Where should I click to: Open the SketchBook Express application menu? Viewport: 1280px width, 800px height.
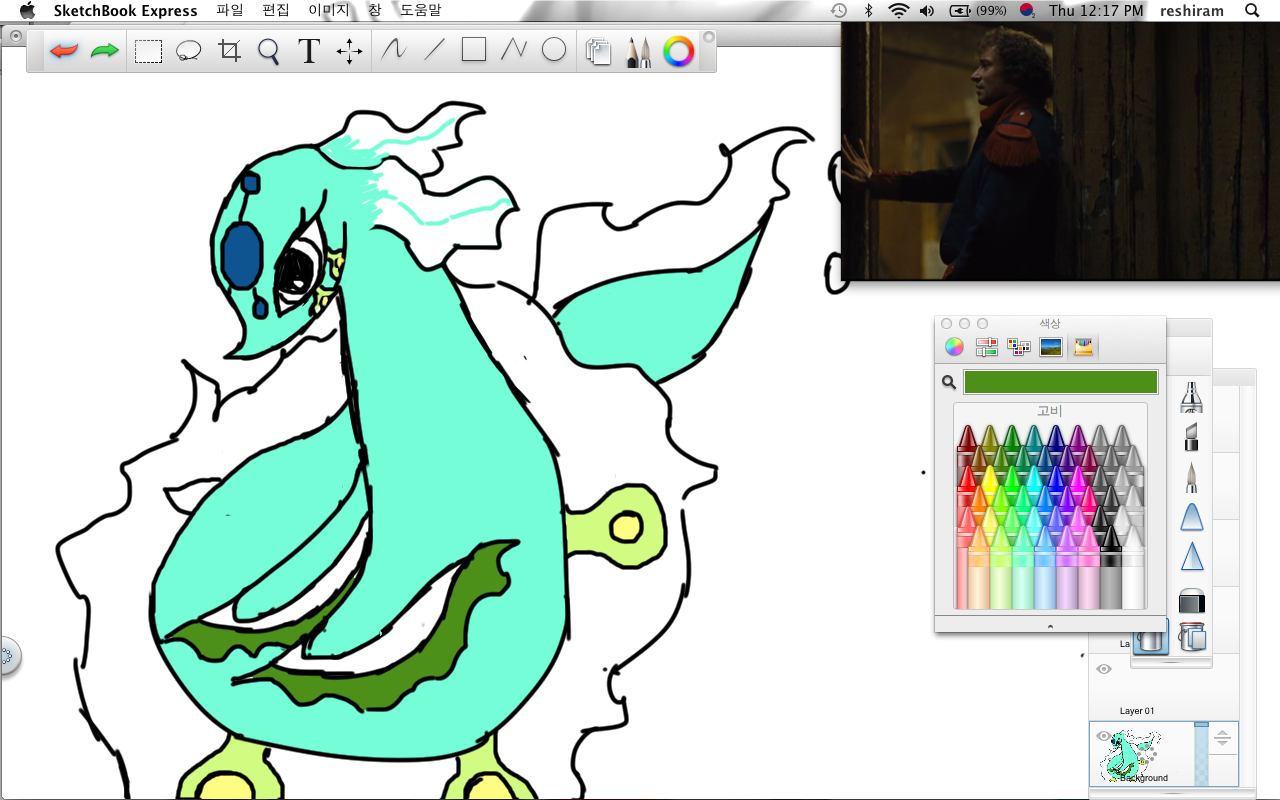tap(125, 10)
